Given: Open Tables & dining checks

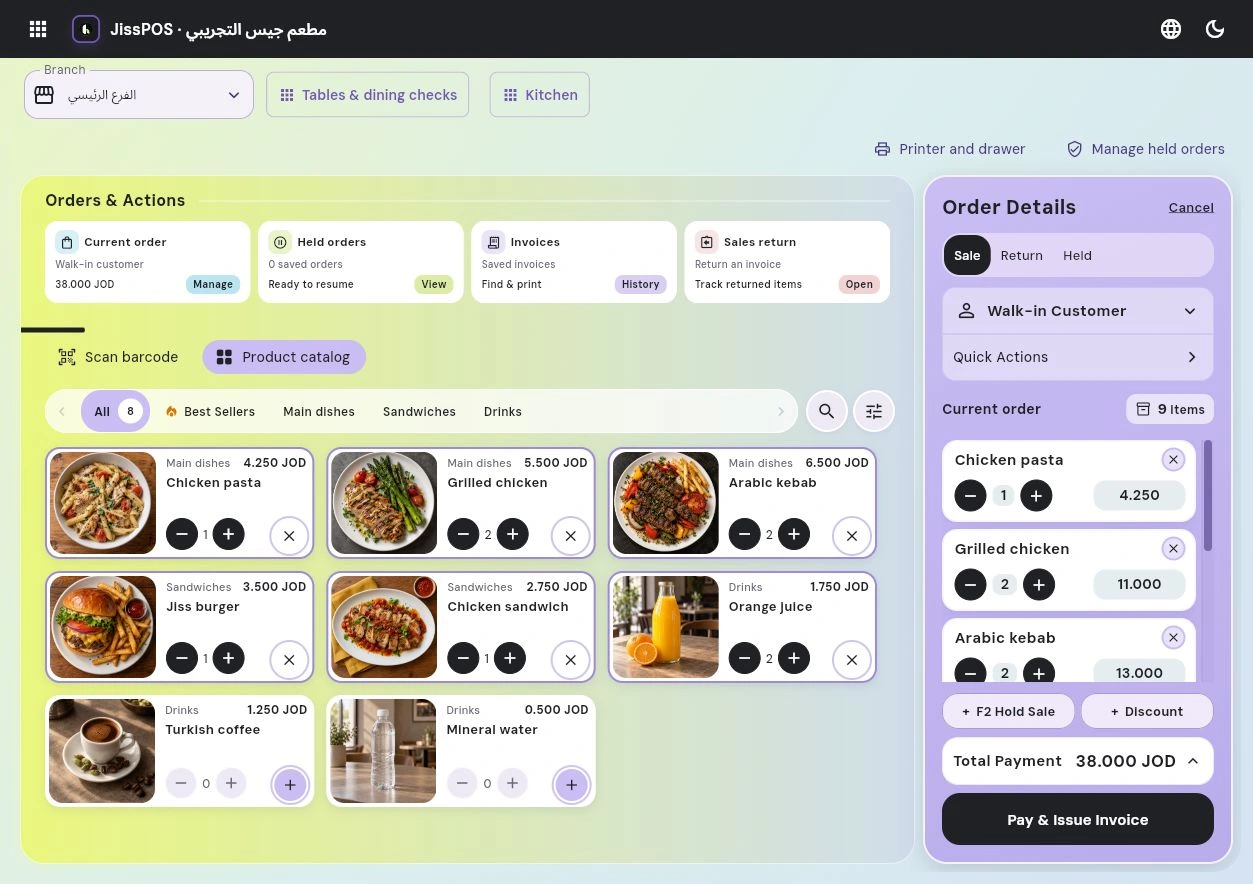Looking at the screenshot, I should (x=367, y=95).
